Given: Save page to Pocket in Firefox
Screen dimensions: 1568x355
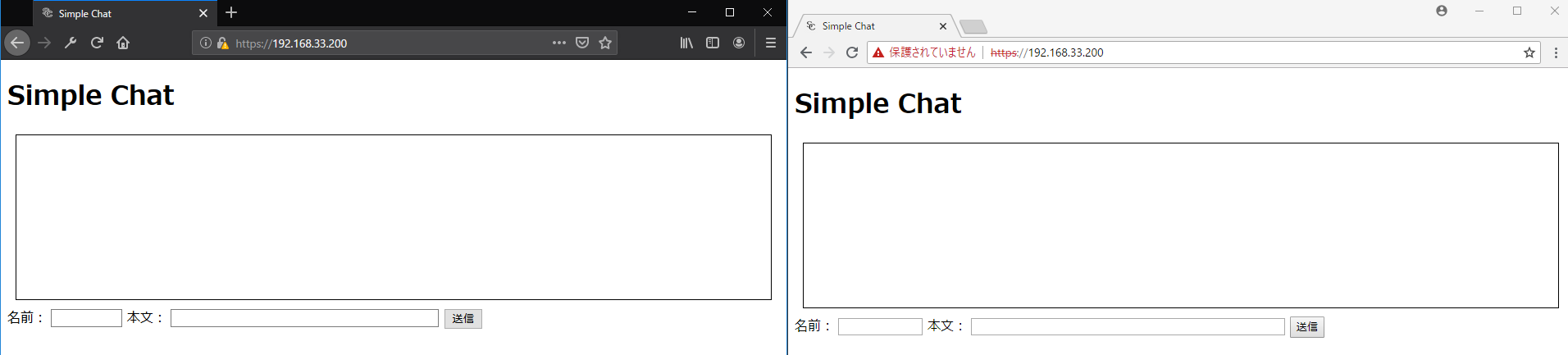Looking at the screenshot, I should click(x=582, y=43).
